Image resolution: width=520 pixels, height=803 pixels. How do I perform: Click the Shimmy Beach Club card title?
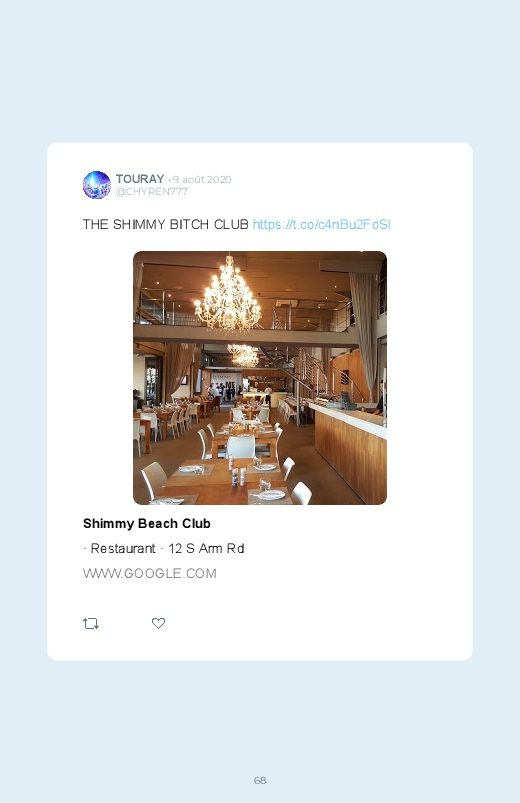pyautogui.click(x=147, y=523)
